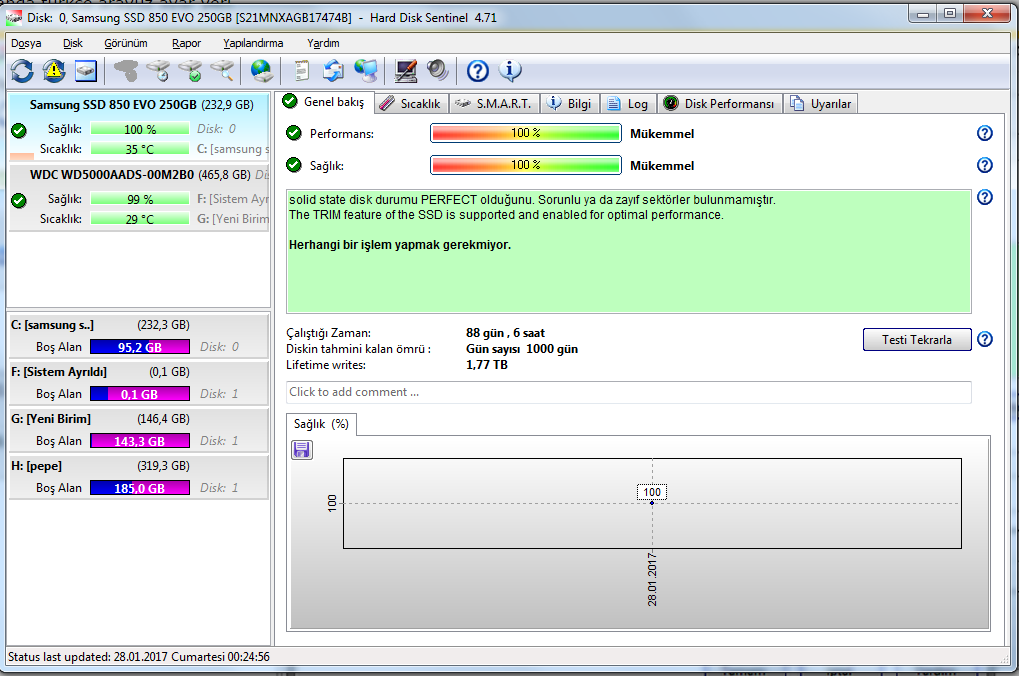
Task: Open the Bilgi tab
Action: (x=570, y=104)
